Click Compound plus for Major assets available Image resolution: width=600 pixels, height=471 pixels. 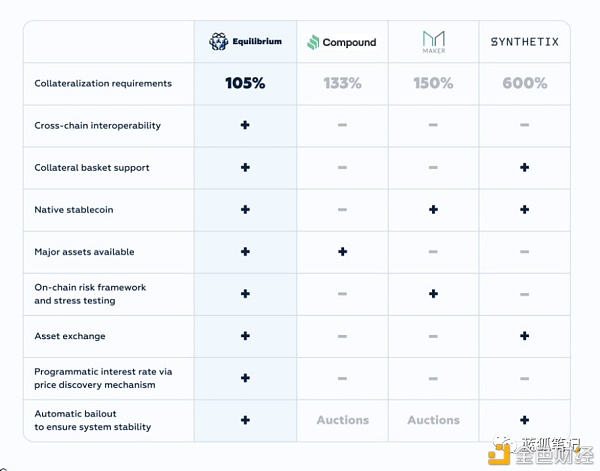point(342,251)
